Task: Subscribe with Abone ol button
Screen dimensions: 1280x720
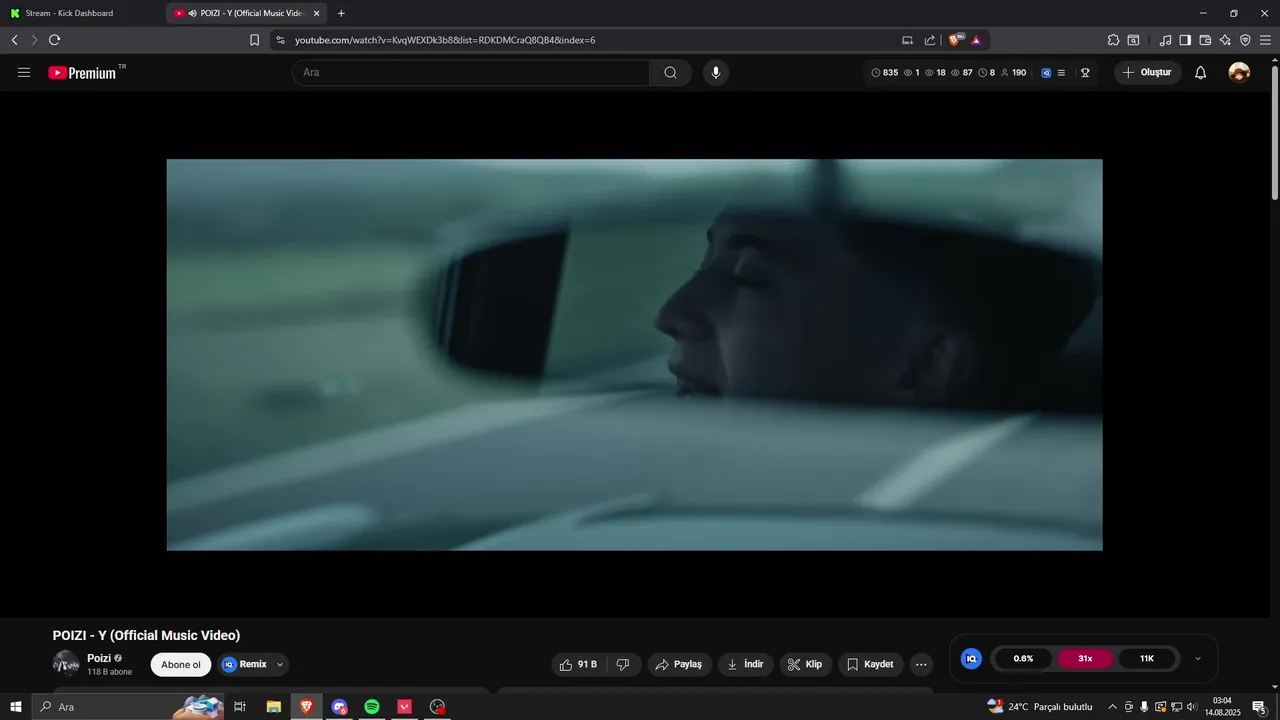Action: point(181,665)
